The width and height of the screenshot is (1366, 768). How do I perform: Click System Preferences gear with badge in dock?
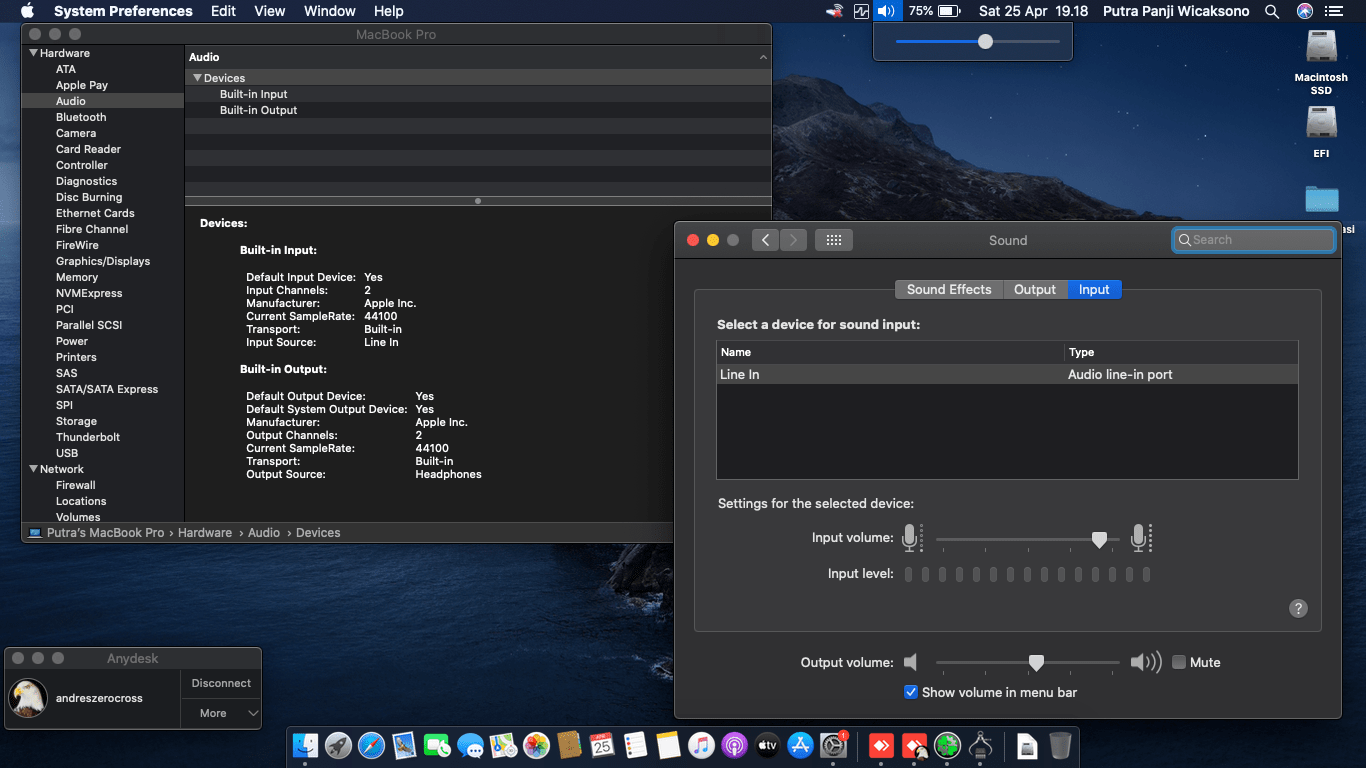tap(833, 745)
